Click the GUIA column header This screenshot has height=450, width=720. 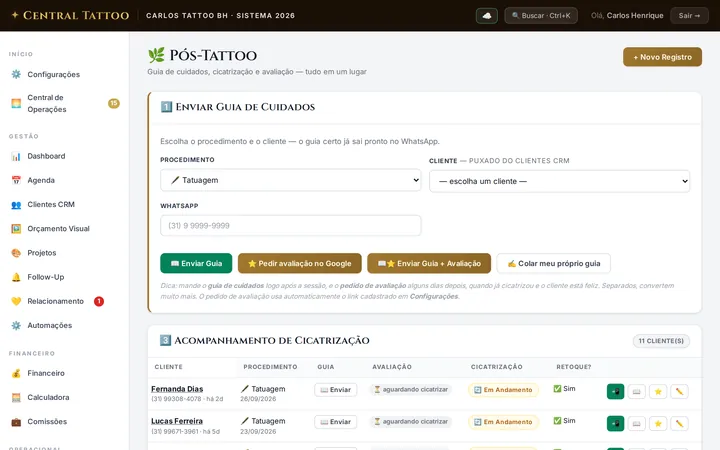click(326, 367)
